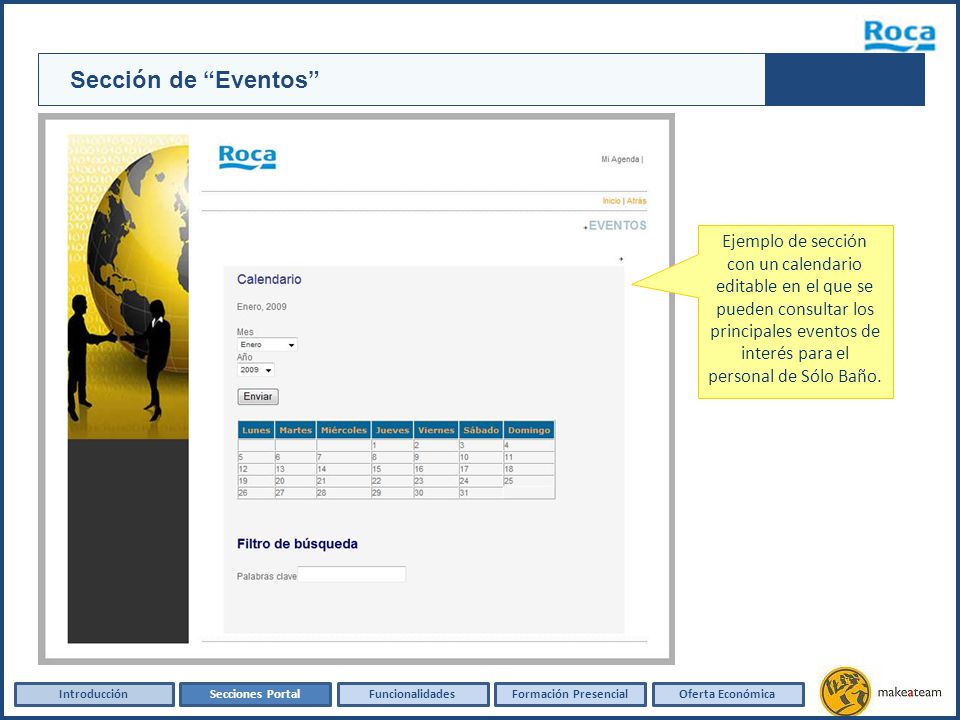Viewport: 960px width, 720px height.
Task: Click the Viernes column header
Action: [436, 430]
